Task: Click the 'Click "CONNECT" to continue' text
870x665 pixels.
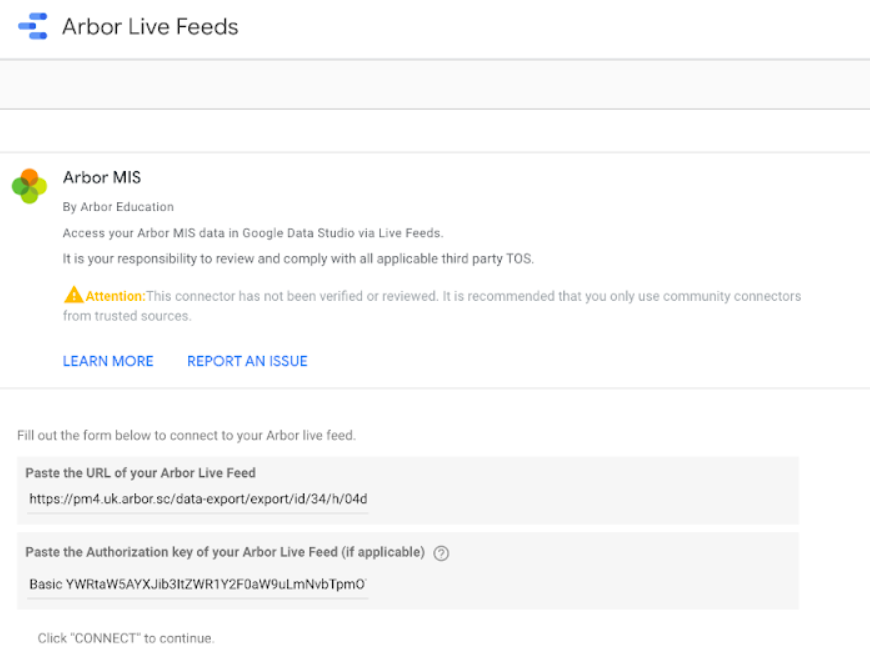Action: (126, 638)
